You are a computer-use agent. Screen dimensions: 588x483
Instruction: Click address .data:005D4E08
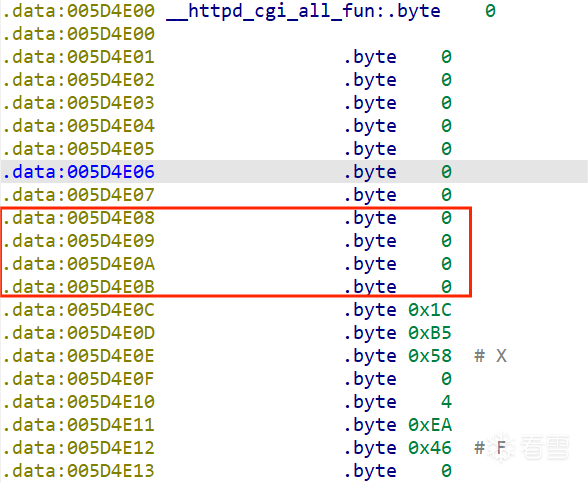click(79, 218)
